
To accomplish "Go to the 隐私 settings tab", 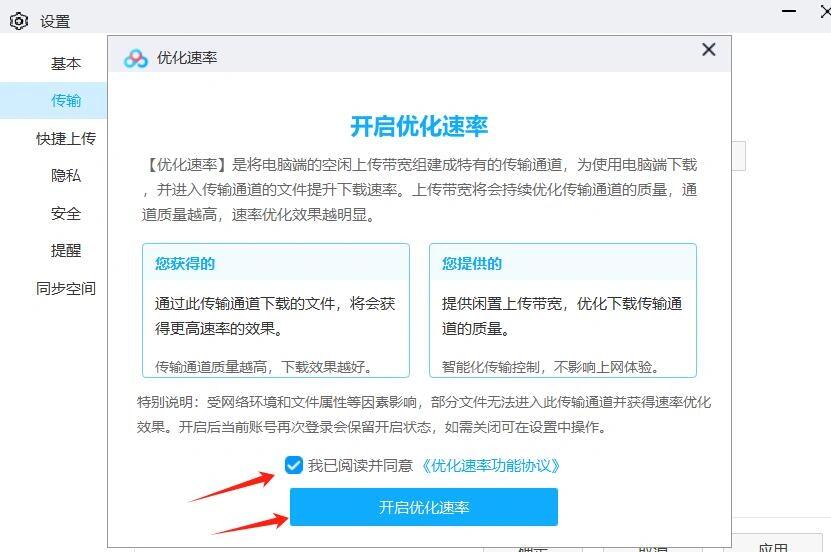I will (x=66, y=175).
